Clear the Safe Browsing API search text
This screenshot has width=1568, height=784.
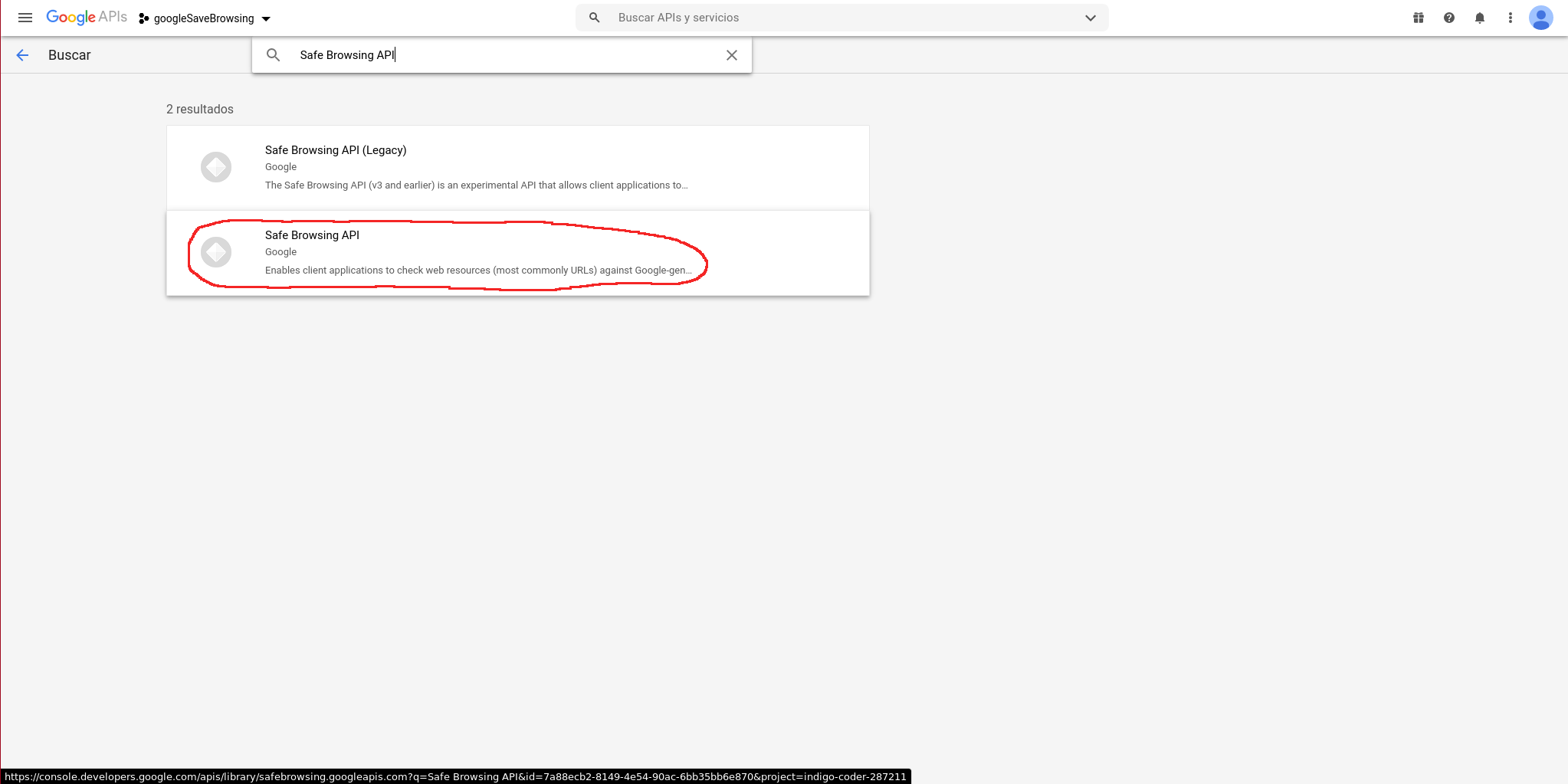click(x=732, y=55)
